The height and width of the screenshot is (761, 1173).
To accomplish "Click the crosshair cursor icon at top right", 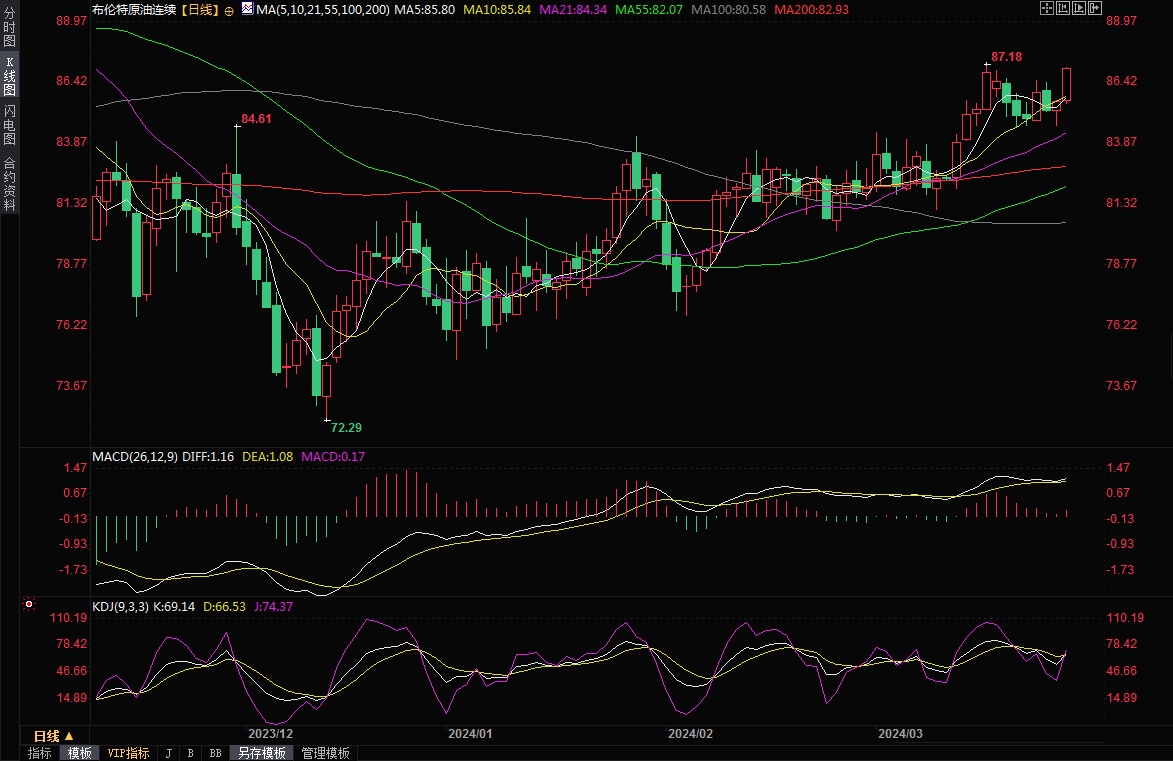I will pos(1047,8).
